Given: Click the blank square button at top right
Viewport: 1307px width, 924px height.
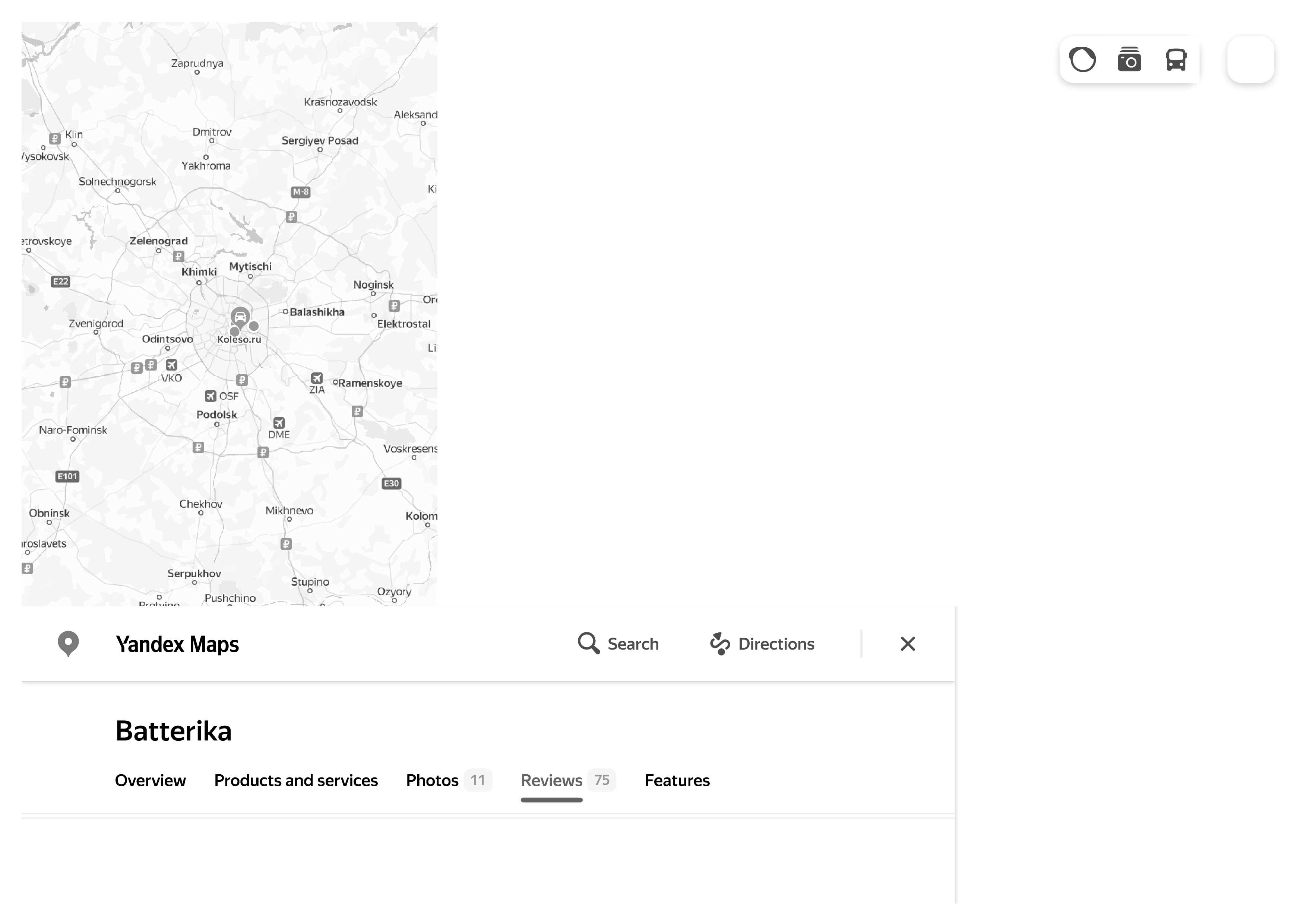Looking at the screenshot, I should tap(1251, 60).
